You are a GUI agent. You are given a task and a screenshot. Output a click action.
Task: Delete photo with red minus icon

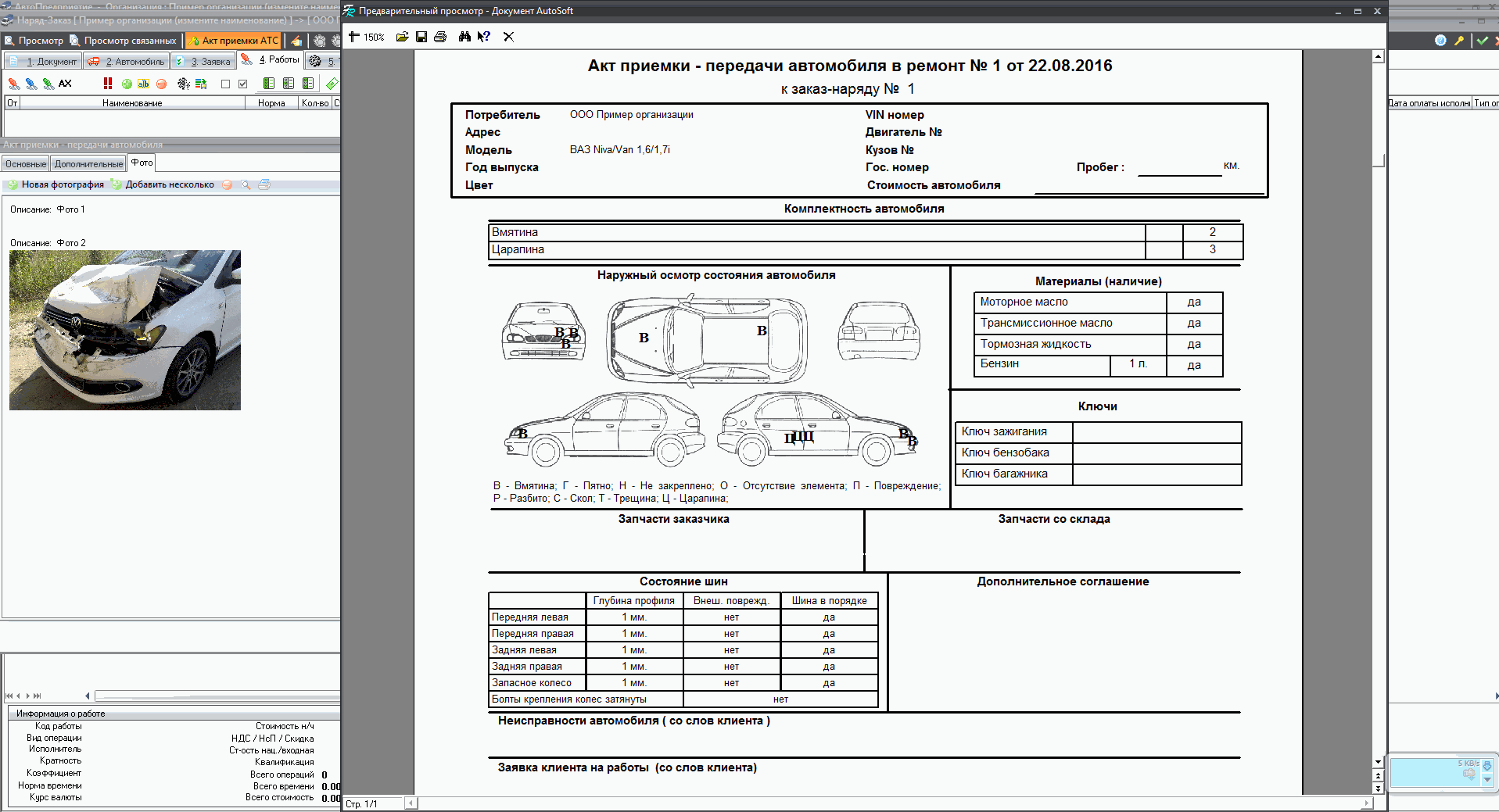click(x=227, y=184)
